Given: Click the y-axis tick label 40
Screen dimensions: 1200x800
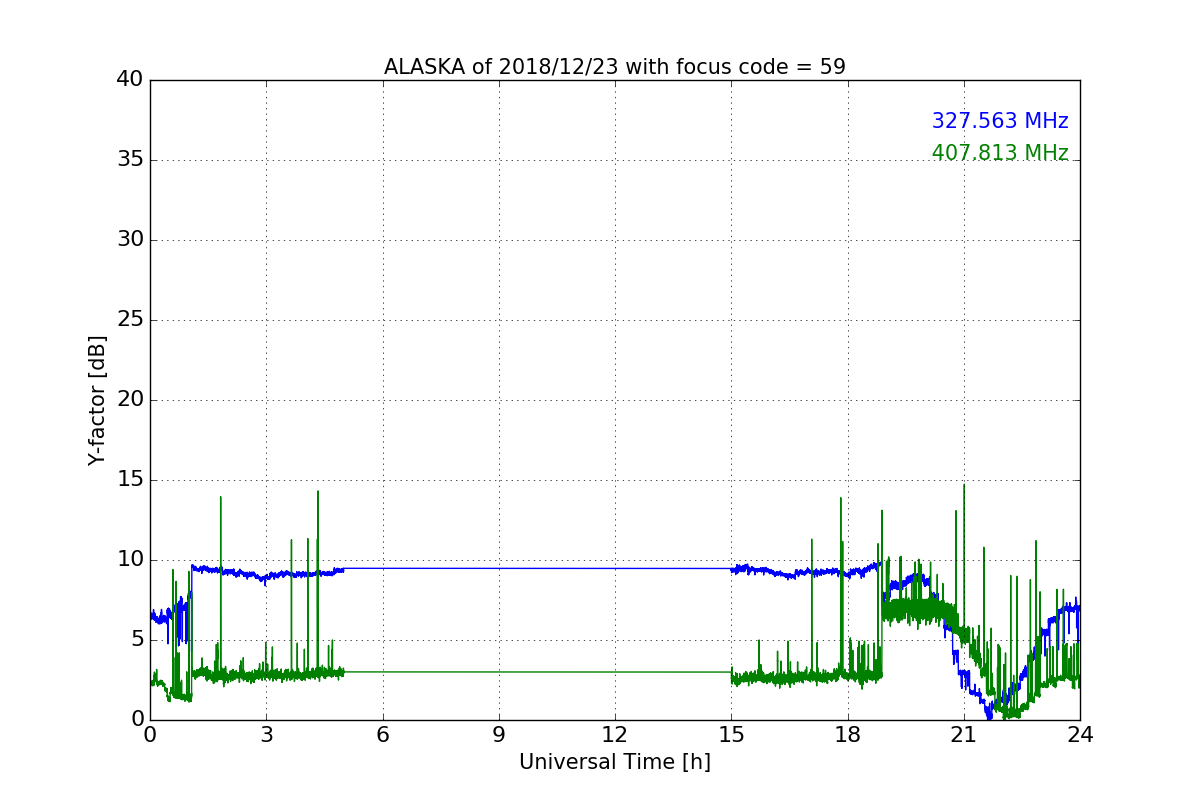Looking at the screenshot, I should [130, 80].
